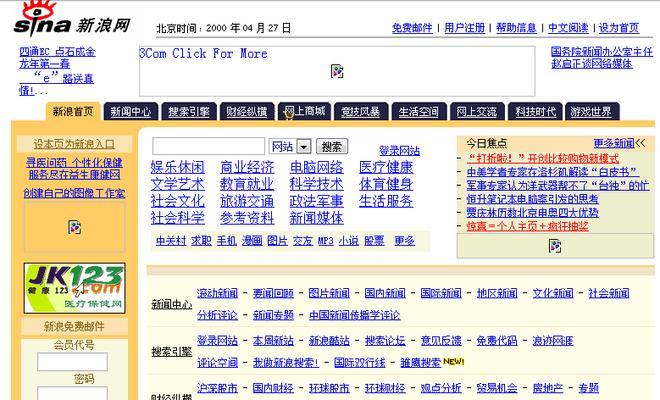660x400 pixels.
Task: Focus the main search text field
Action: pos(209,146)
